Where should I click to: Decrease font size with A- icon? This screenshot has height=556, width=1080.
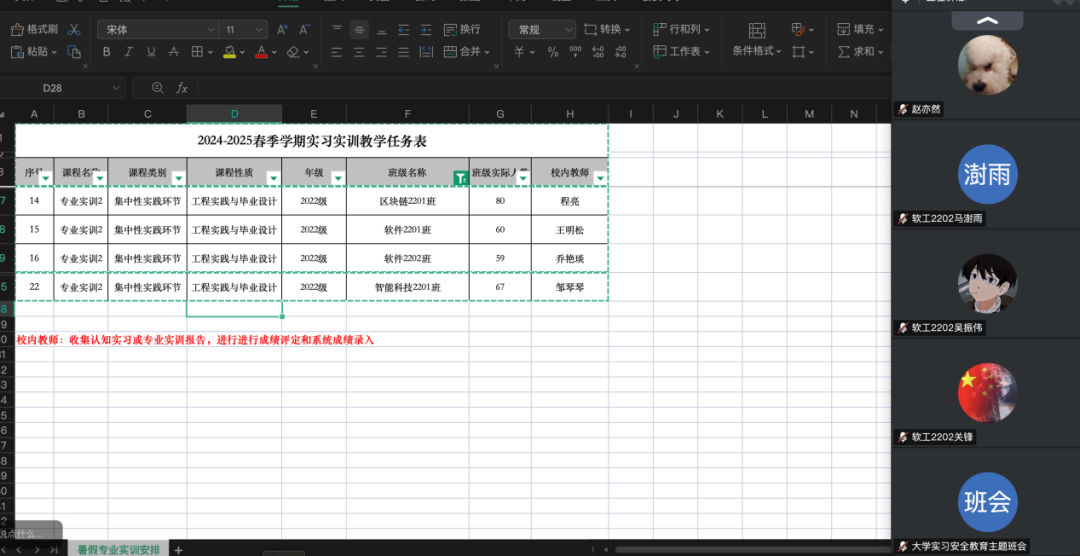click(x=304, y=30)
